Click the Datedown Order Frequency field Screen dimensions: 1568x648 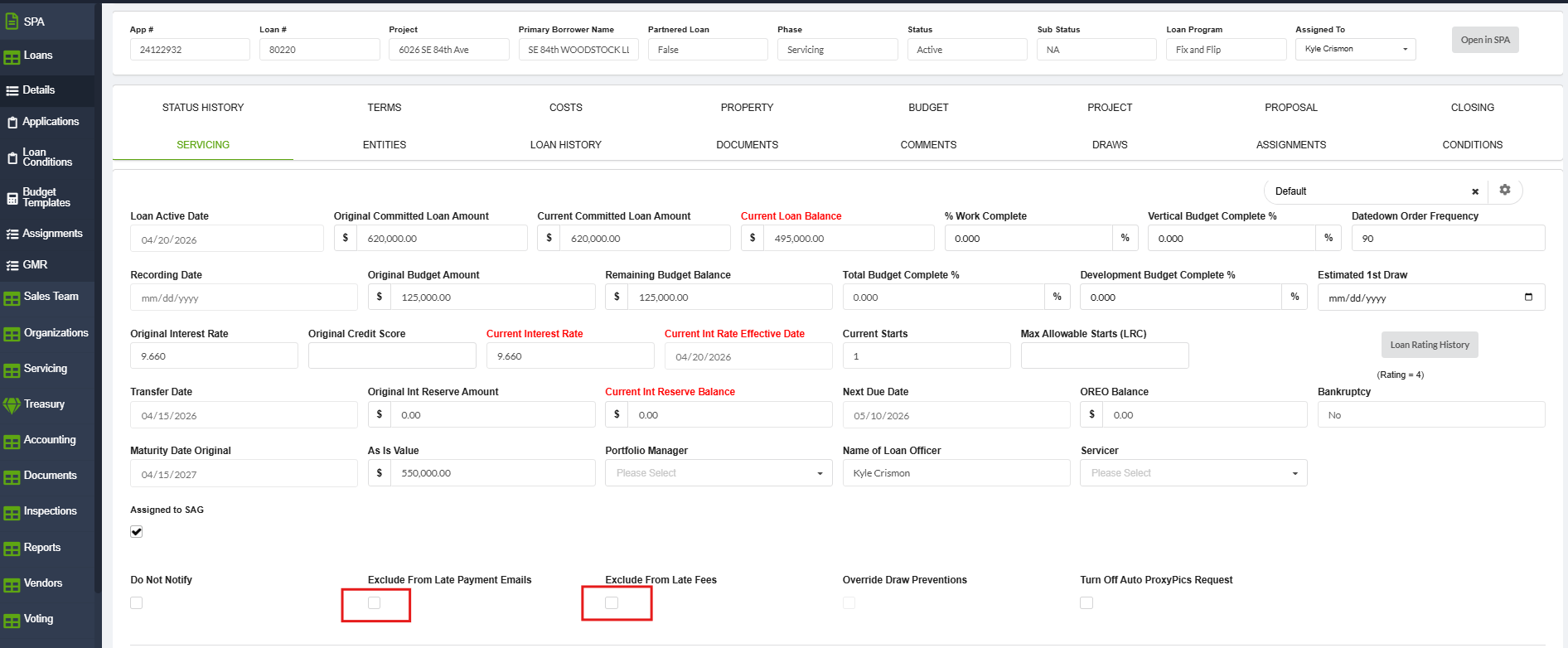tap(1449, 239)
